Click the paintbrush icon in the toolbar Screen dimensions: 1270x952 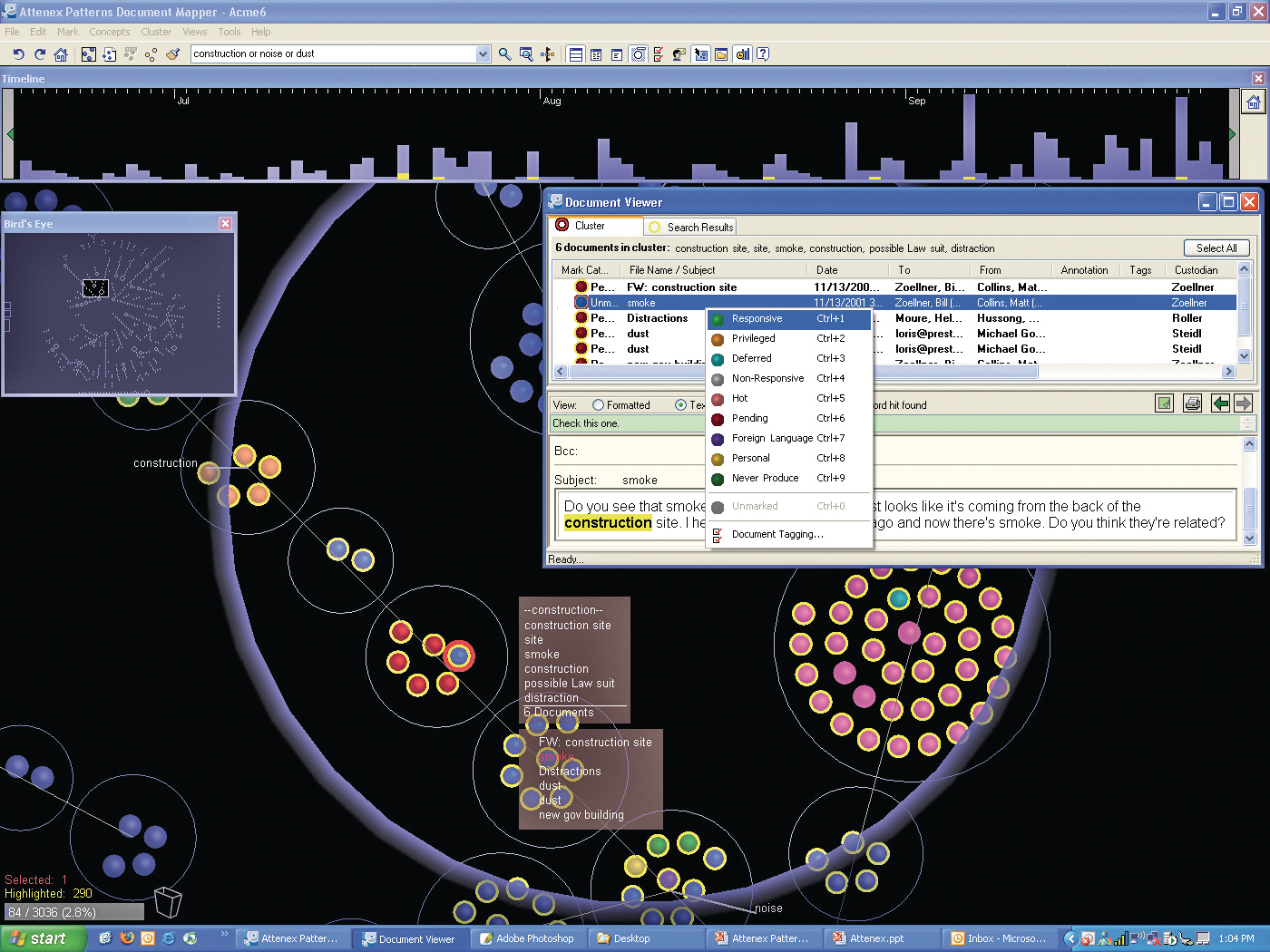coord(173,54)
